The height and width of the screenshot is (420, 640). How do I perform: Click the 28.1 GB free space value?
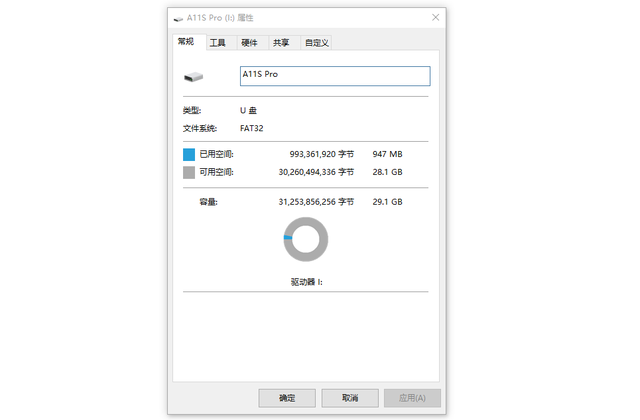click(387, 172)
